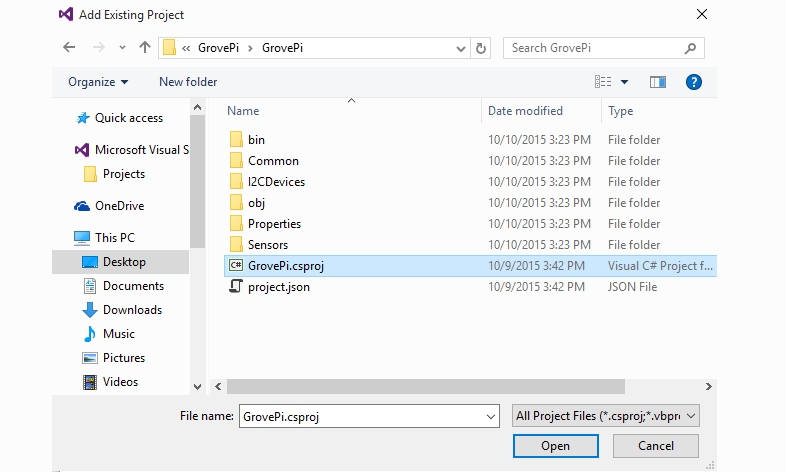The width and height of the screenshot is (786, 472).
Task: Click the horizontal scrollbar's right arrow
Action: coord(708,386)
